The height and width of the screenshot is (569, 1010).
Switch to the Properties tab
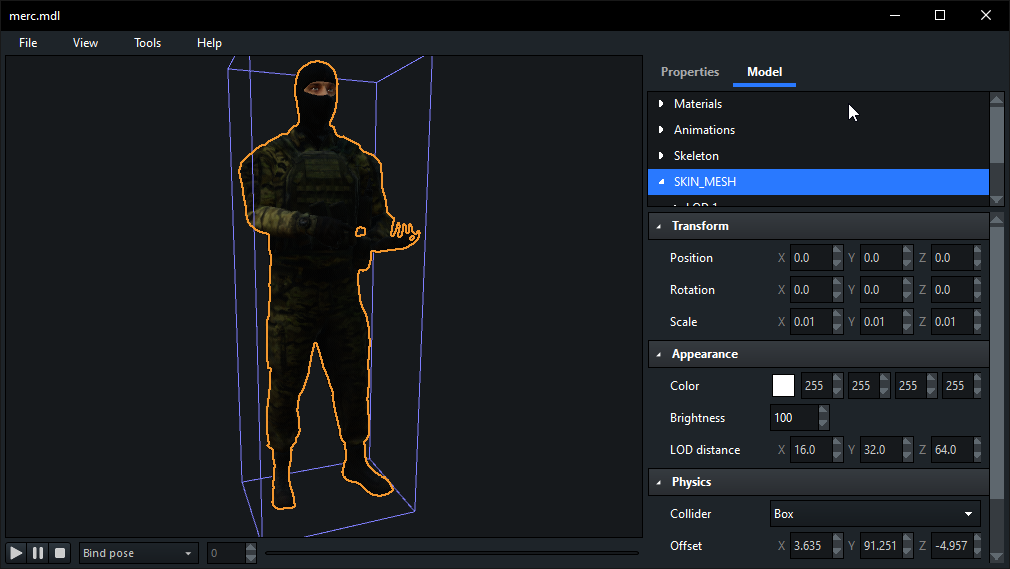coord(690,72)
